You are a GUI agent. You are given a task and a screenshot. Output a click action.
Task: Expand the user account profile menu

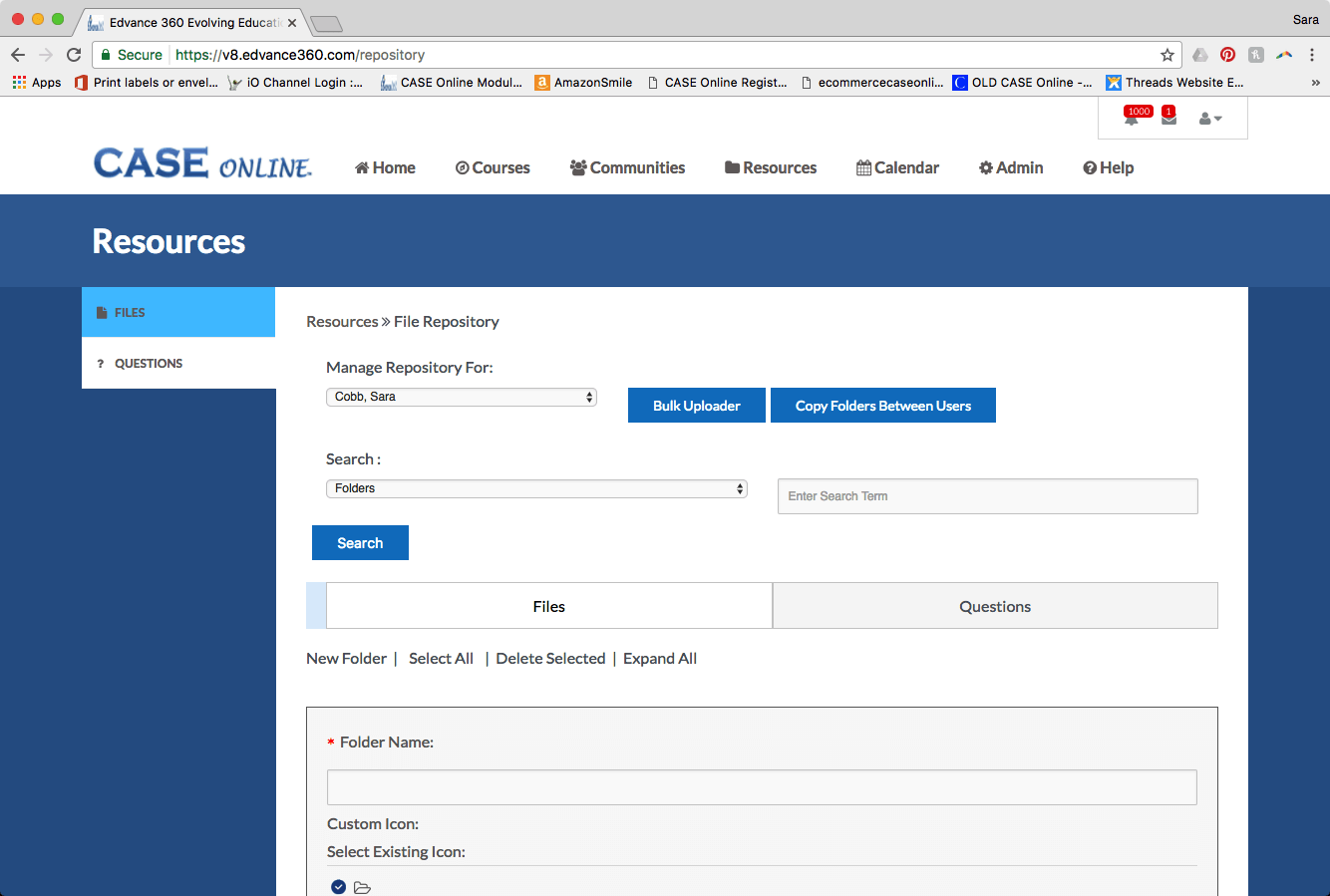(1209, 119)
